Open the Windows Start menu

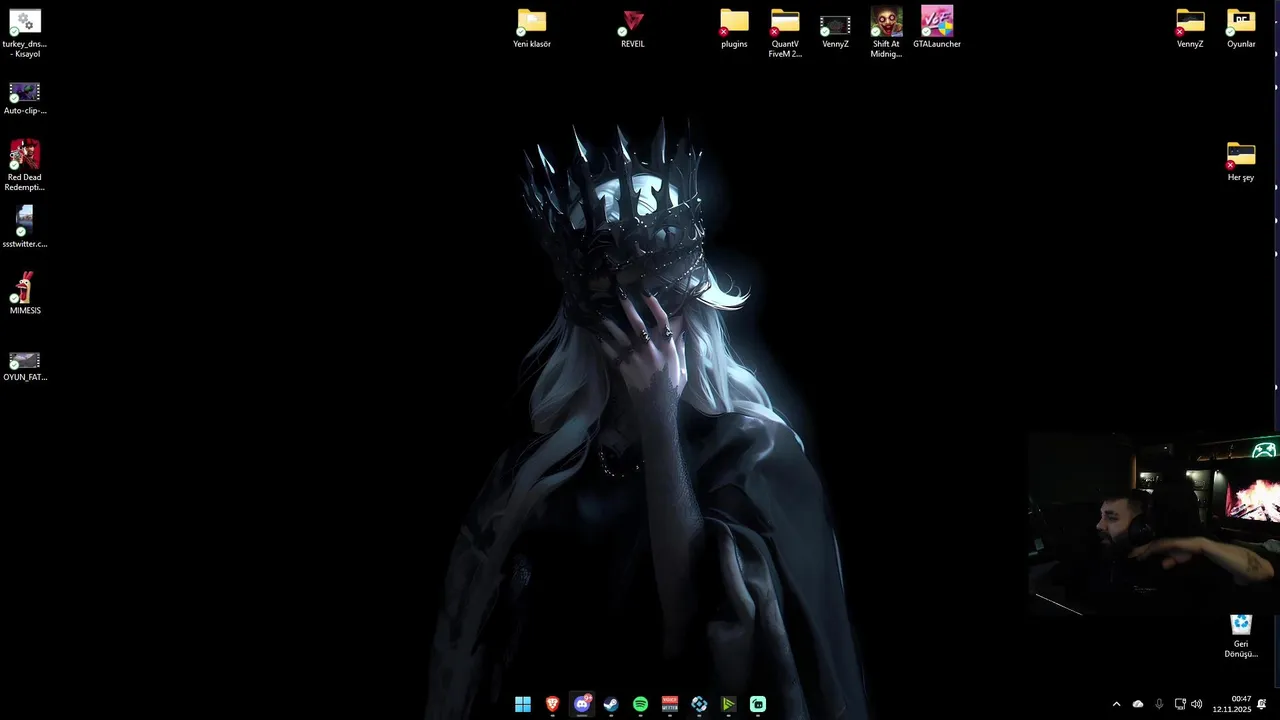523,704
